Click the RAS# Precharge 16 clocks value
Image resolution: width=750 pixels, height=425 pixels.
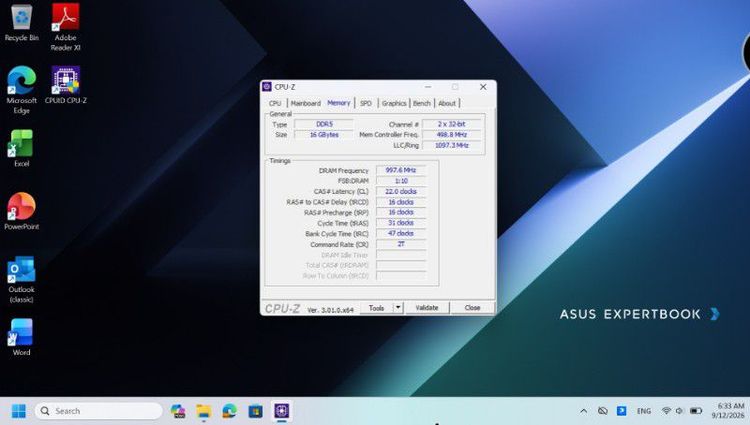(401, 212)
